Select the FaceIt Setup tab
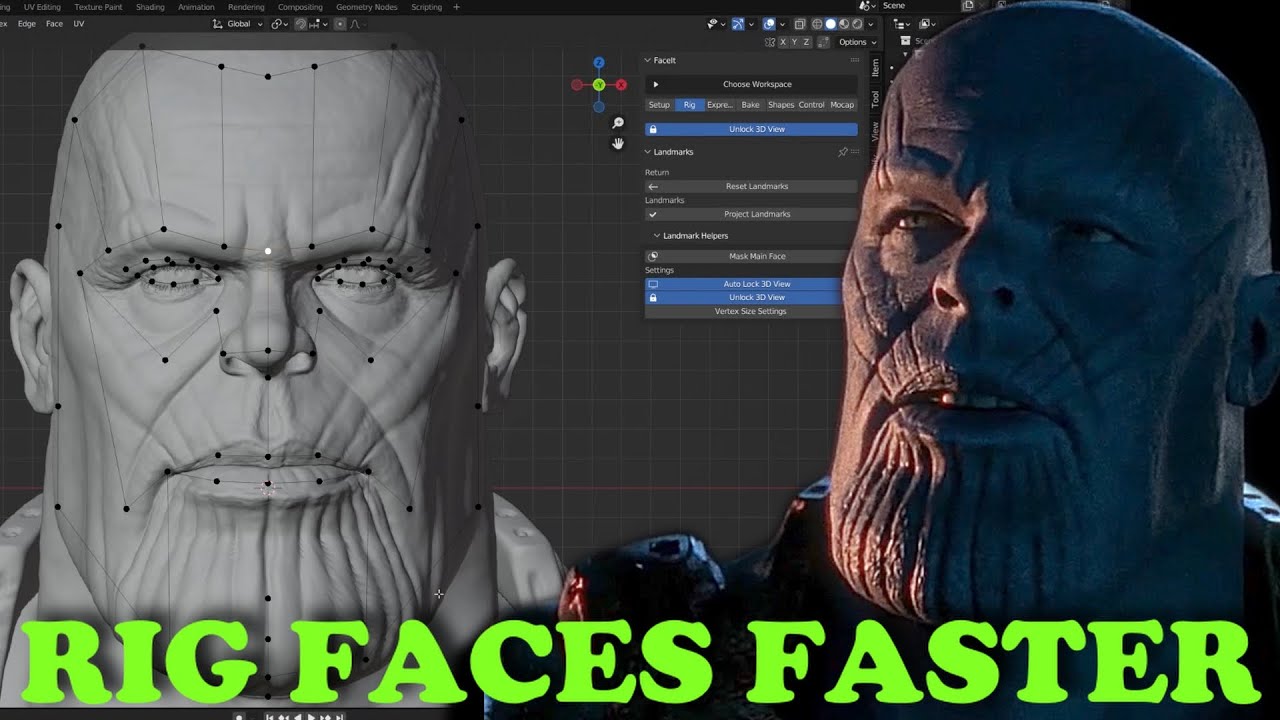The width and height of the screenshot is (1280, 720). click(659, 105)
